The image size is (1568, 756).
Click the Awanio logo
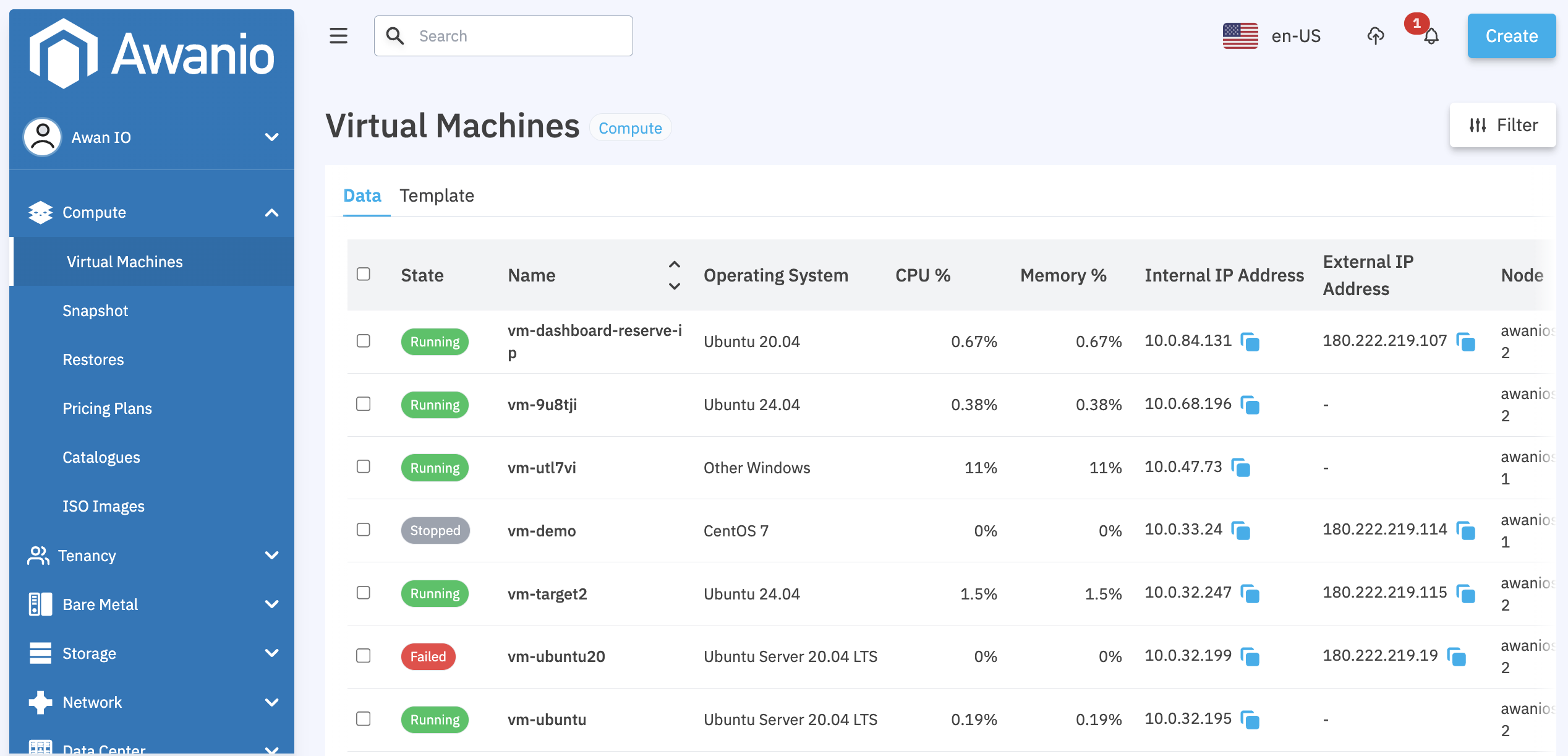pyautogui.click(x=151, y=54)
